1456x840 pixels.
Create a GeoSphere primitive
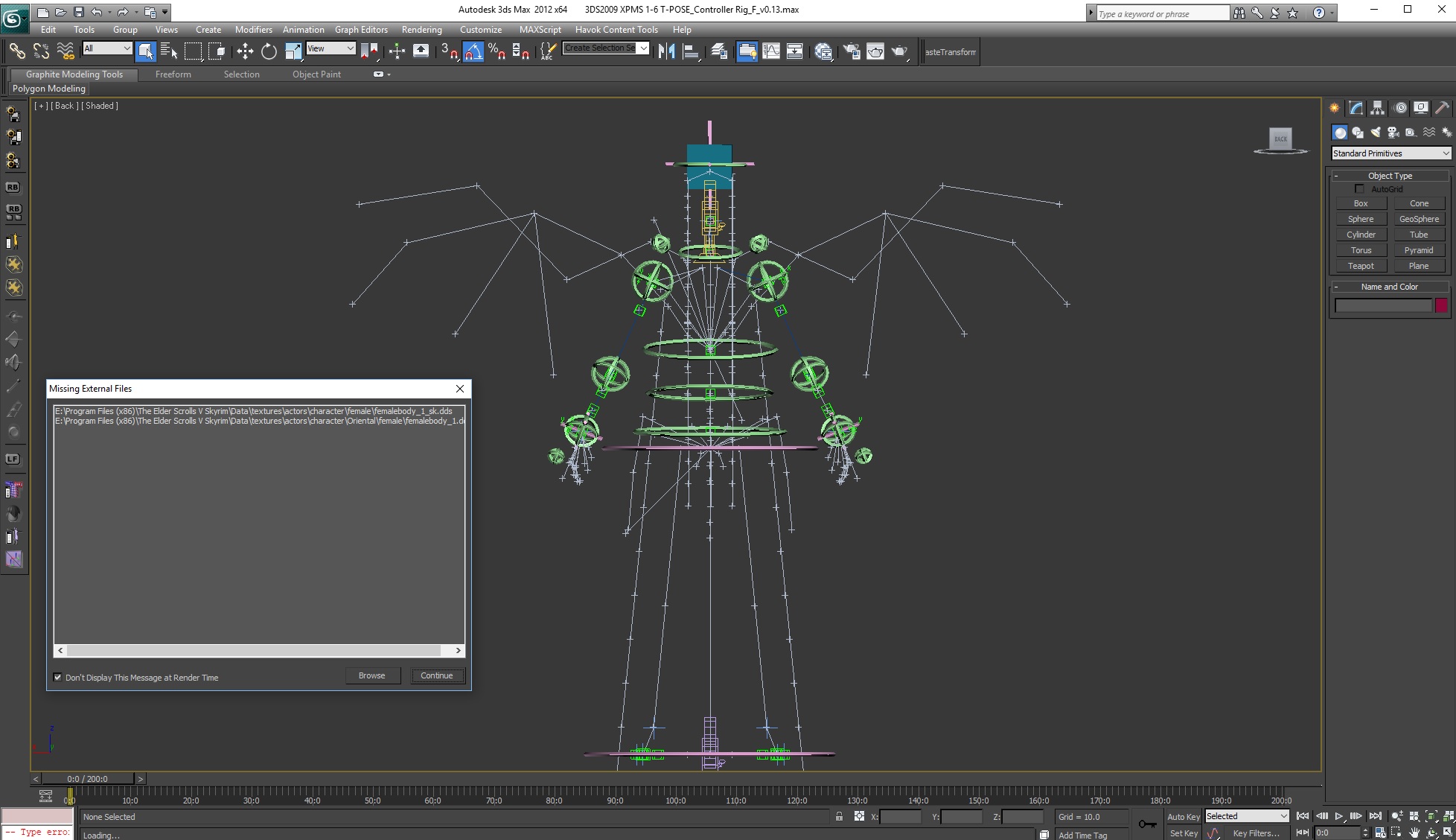pyautogui.click(x=1419, y=219)
